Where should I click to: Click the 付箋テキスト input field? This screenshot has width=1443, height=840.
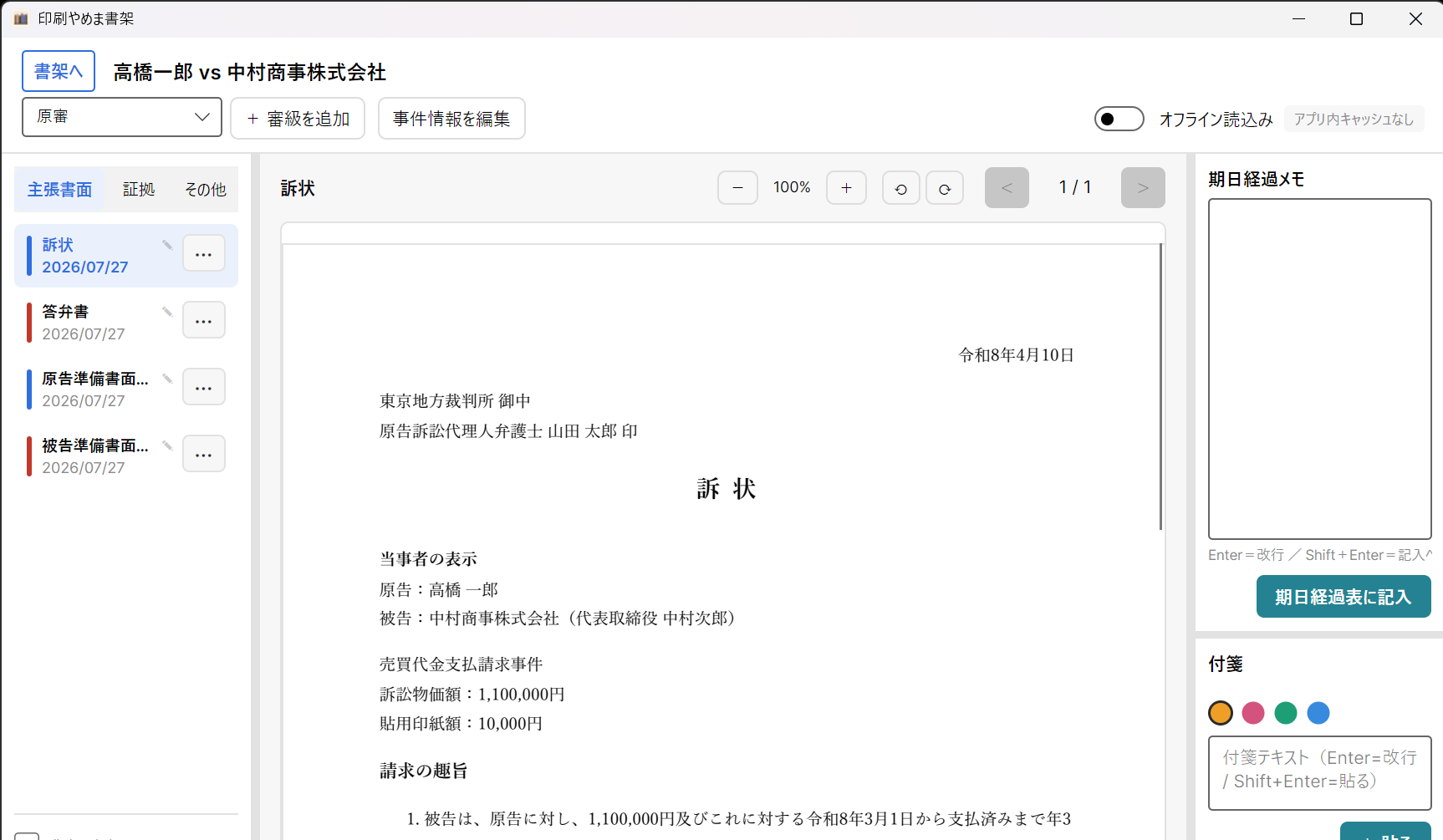[1320, 773]
